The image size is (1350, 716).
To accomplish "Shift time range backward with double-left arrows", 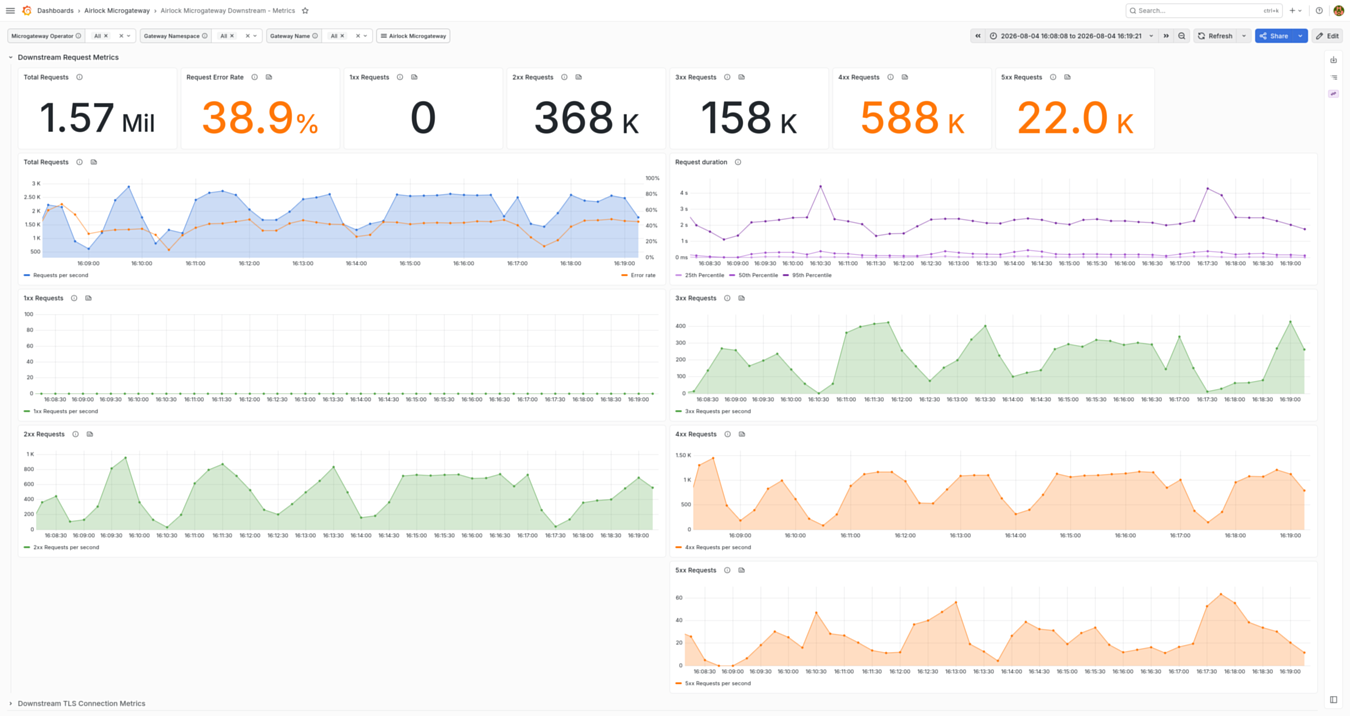I will (x=978, y=36).
